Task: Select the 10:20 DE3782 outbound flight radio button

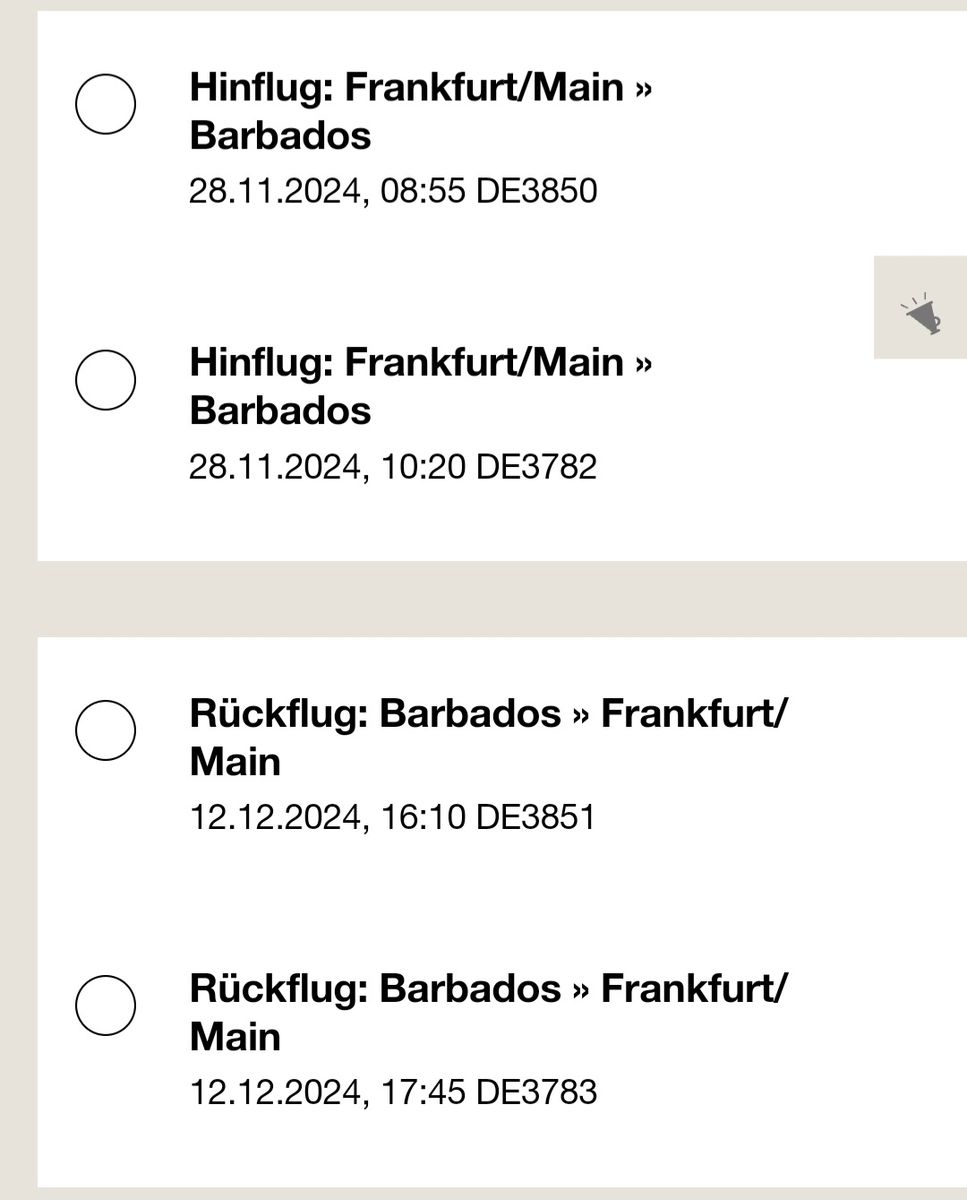Action: point(106,380)
